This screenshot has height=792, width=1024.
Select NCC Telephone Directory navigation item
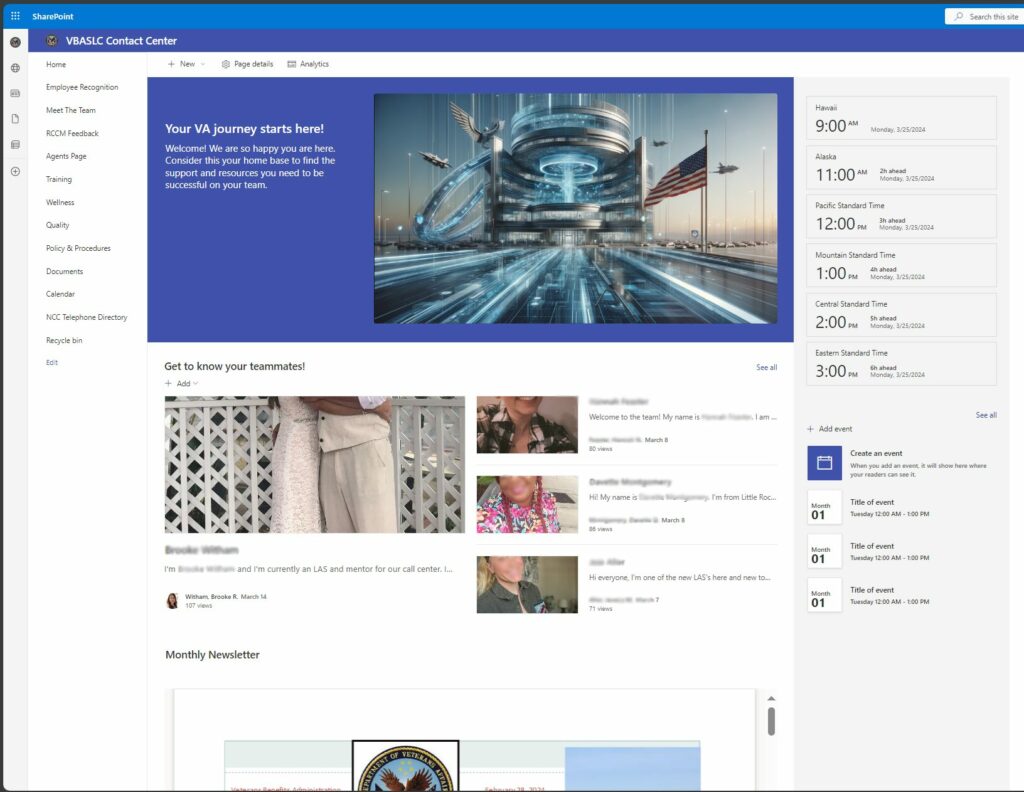[86, 318]
